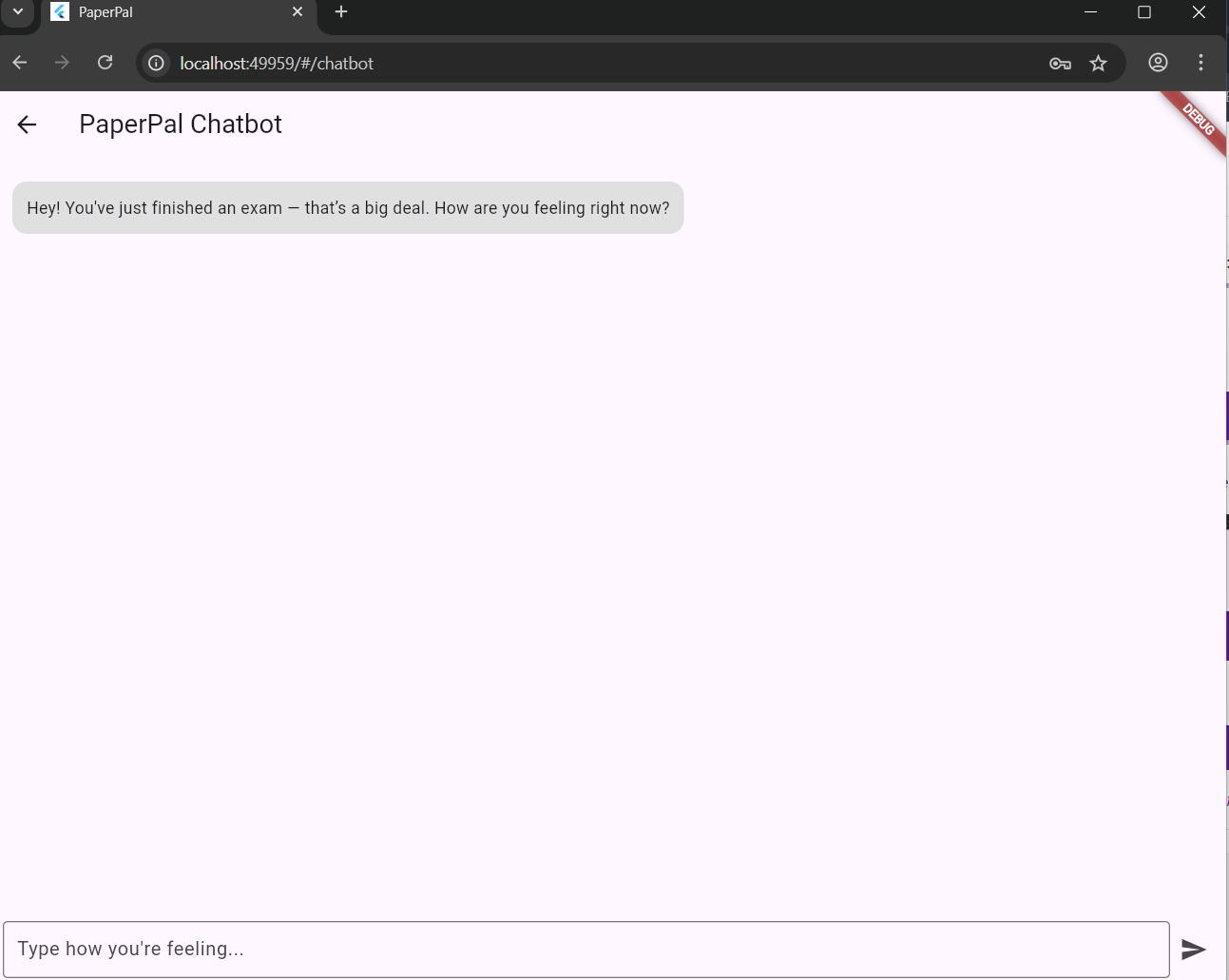The height and width of the screenshot is (980, 1229).
Task: Click the browser back navigation arrow
Action: [19, 63]
